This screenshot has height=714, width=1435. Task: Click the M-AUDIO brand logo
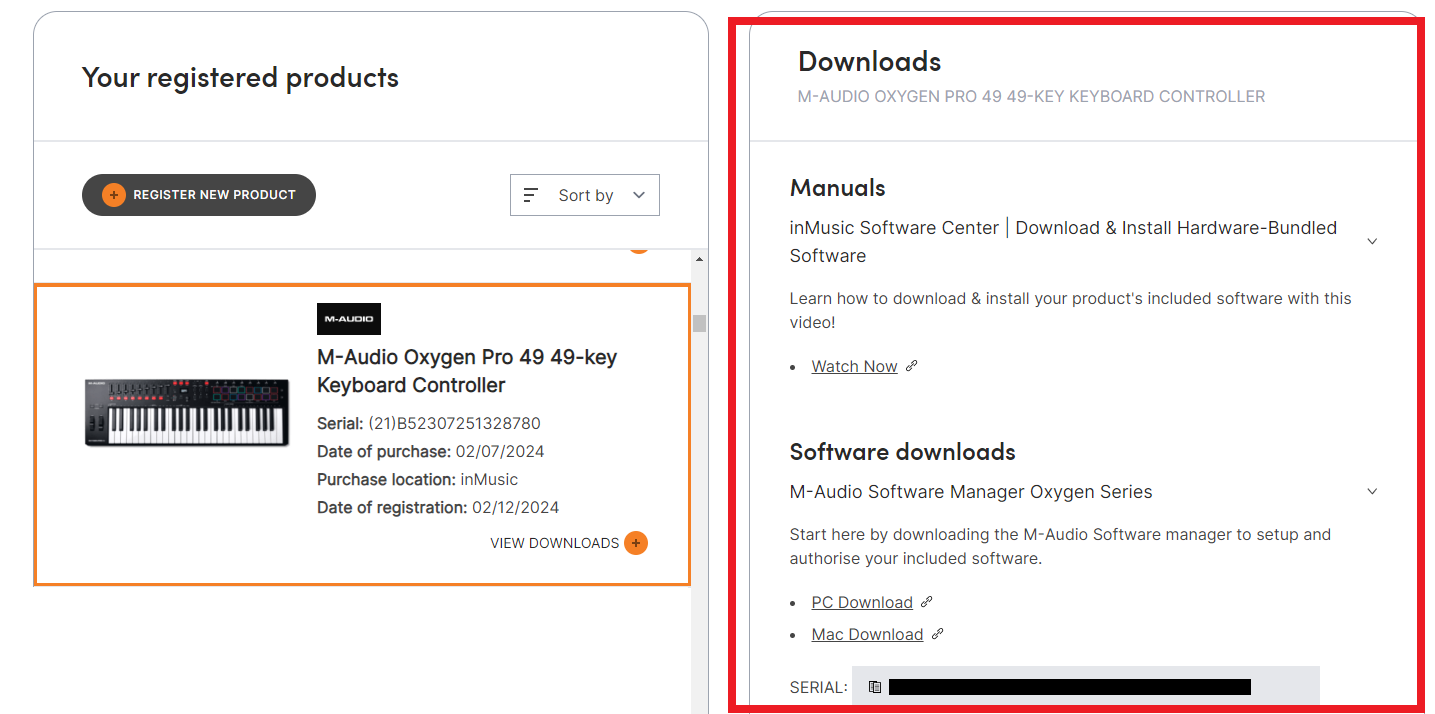point(349,319)
